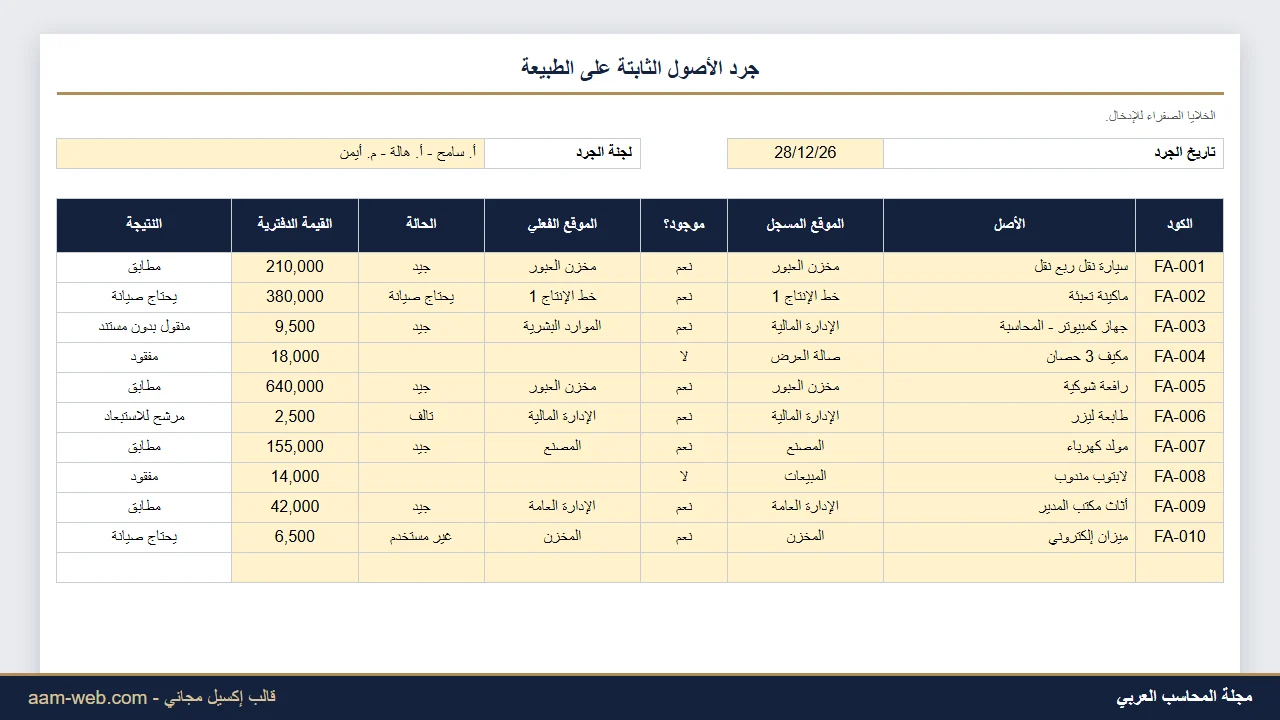The height and width of the screenshot is (720, 1280).
Task: Select registered location صالة العرض
Action: point(805,357)
